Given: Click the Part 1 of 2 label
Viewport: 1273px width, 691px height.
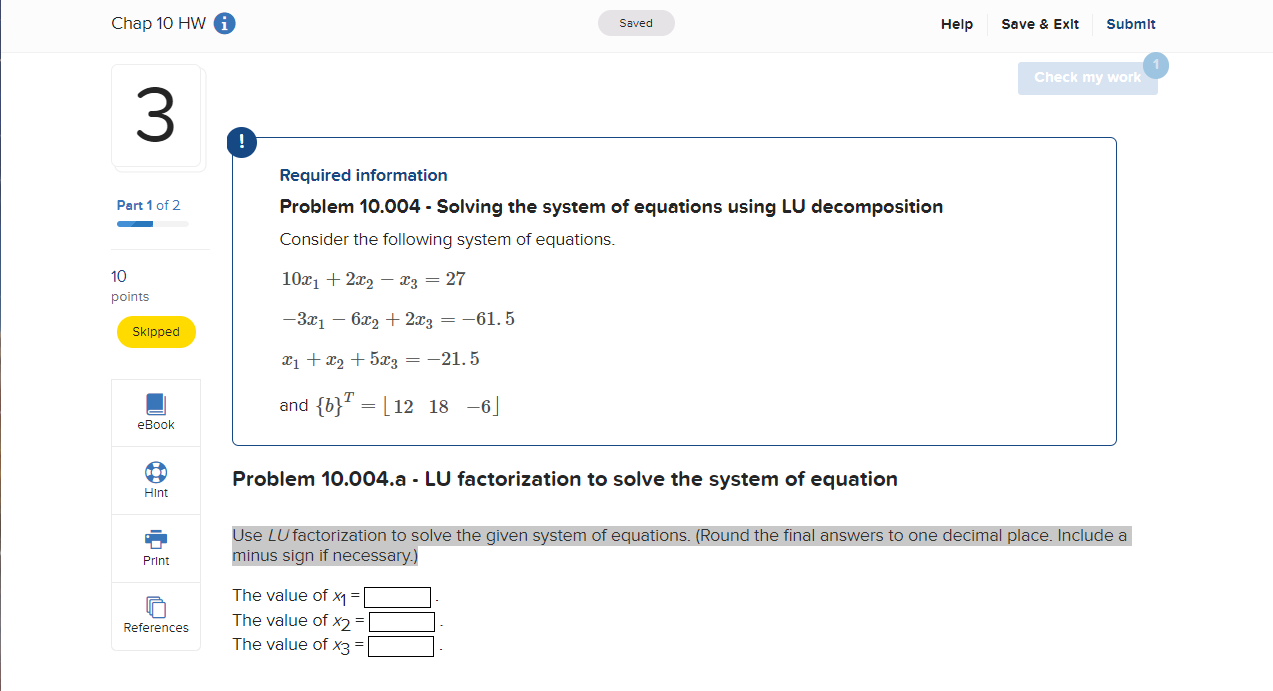Looking at the screenshot, I should click(148, 205).
